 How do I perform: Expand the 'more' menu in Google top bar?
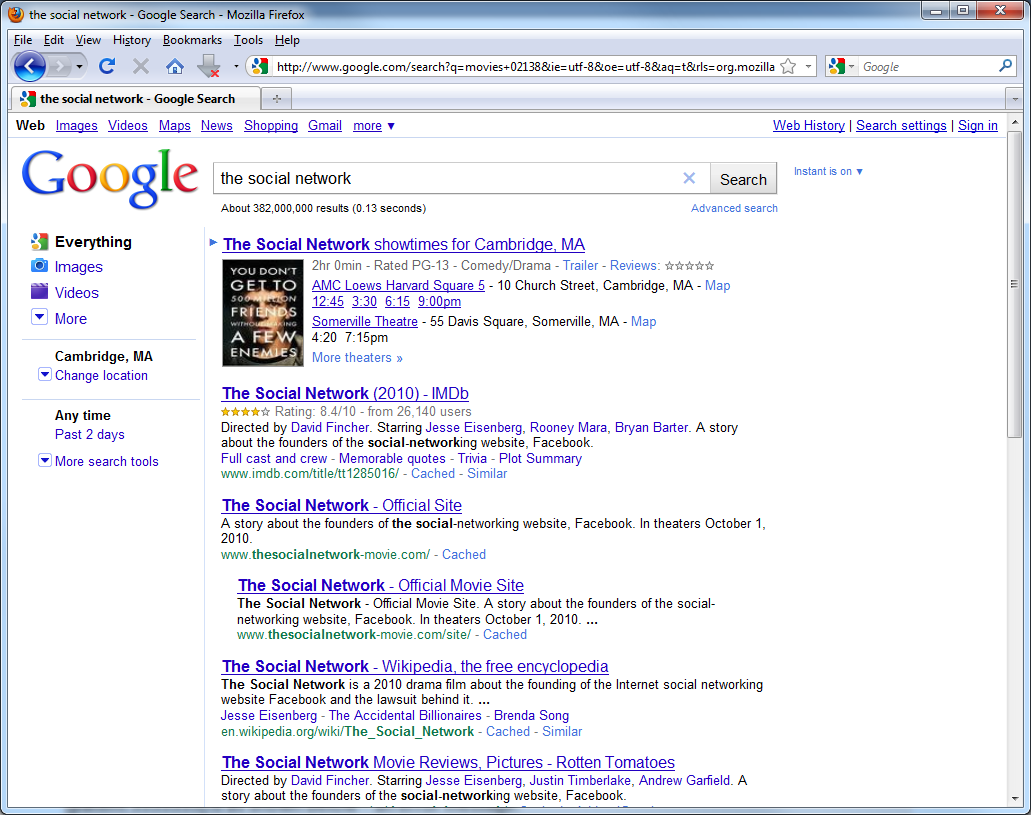coord(373,126)
